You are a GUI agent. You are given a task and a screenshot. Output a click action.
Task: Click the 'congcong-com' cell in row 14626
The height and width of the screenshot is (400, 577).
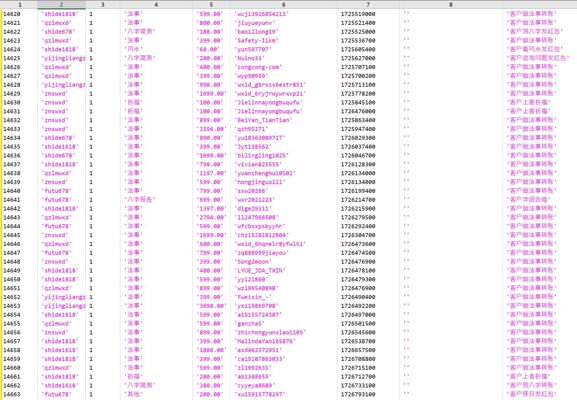coord(258,67)
